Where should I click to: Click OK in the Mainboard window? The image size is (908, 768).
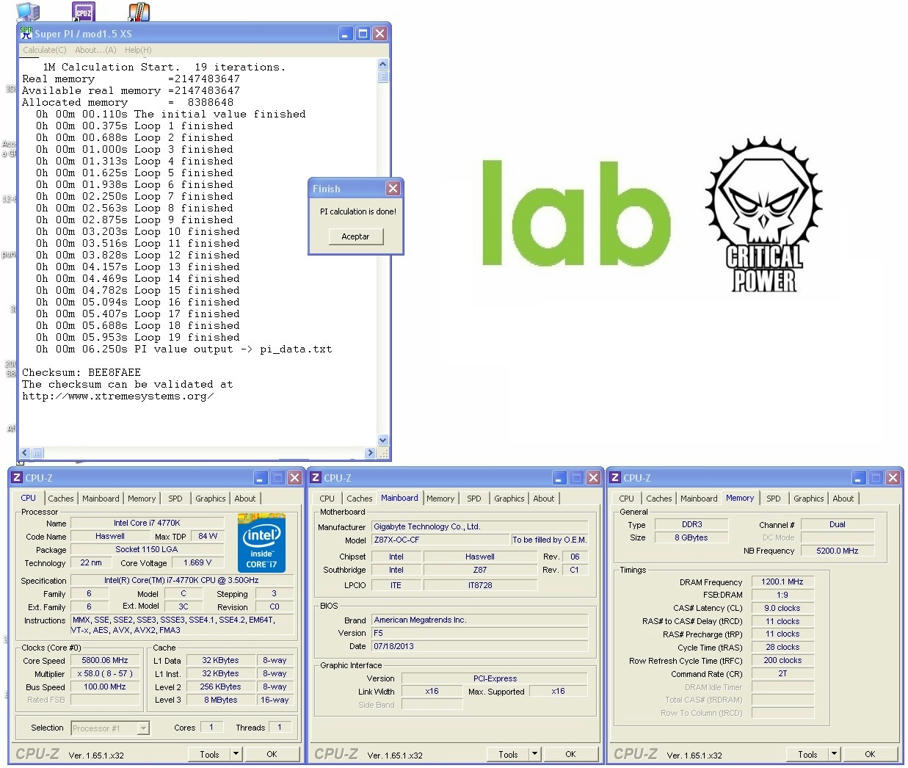[x=570, y=754]
